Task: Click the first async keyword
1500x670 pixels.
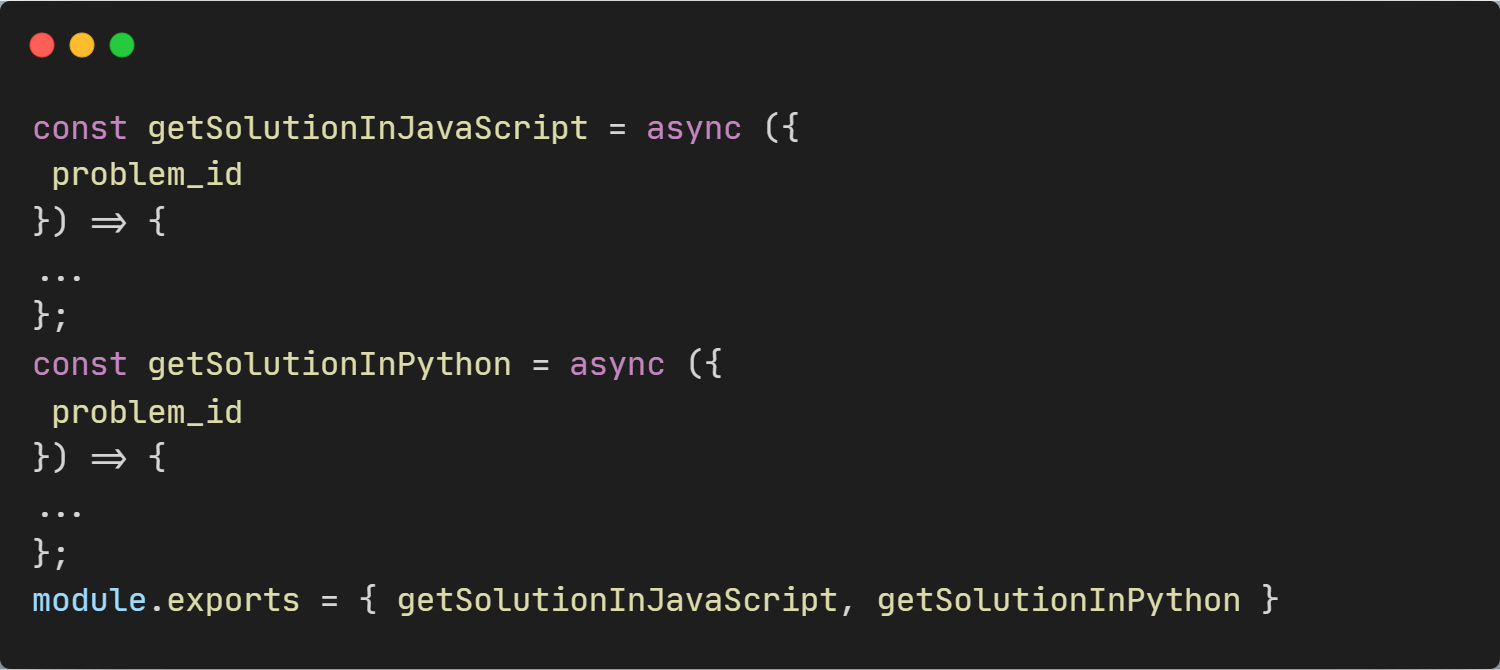Action: (694, 128)
